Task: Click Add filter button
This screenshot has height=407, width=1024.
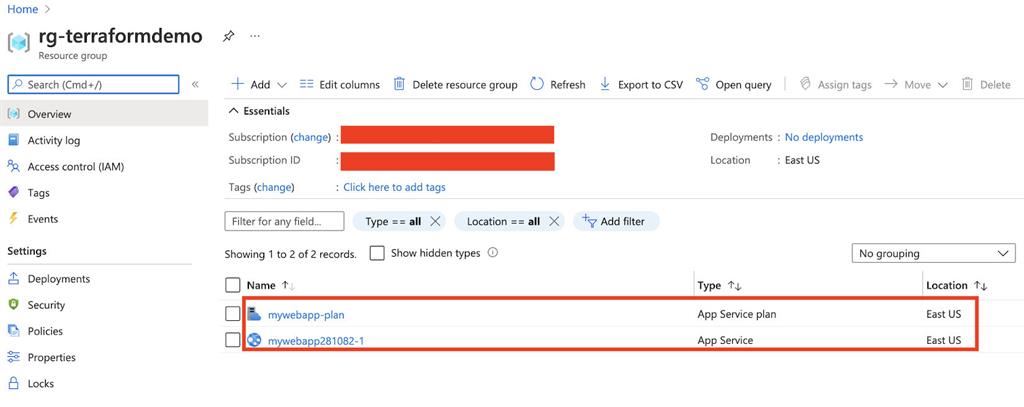Action: (616, 221)
